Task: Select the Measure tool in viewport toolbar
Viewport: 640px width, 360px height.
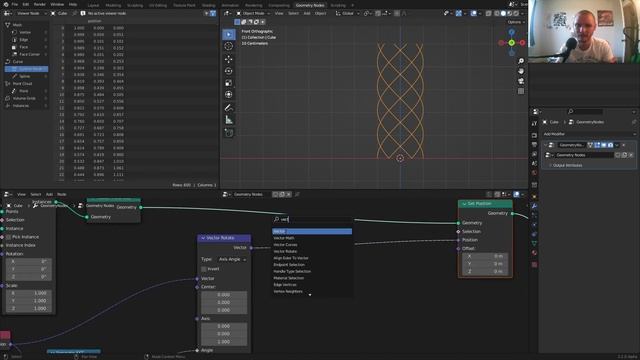Action: pyautogui.click(x=229, y=120)
